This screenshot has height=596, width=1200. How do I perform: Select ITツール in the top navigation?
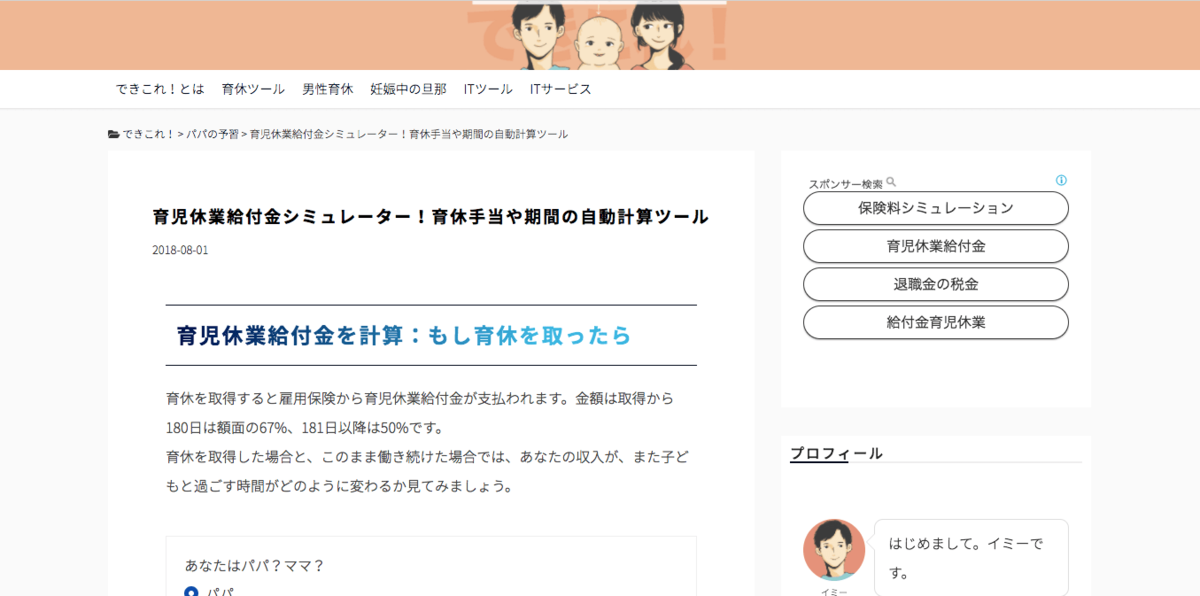(x=488, y=89)
